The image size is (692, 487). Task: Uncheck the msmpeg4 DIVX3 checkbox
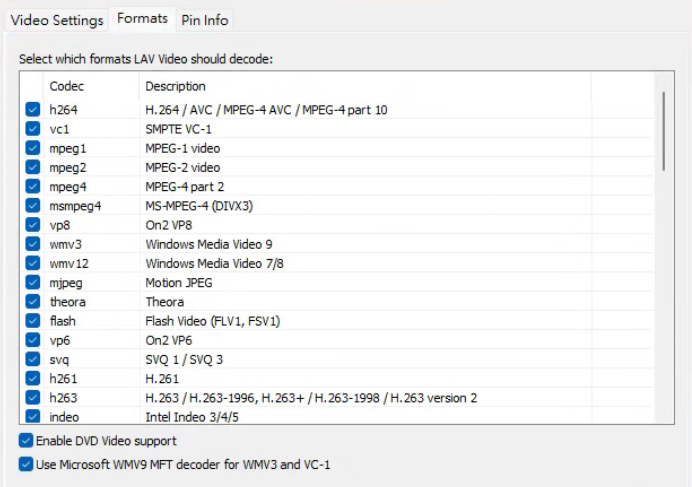tap(33, 206)
